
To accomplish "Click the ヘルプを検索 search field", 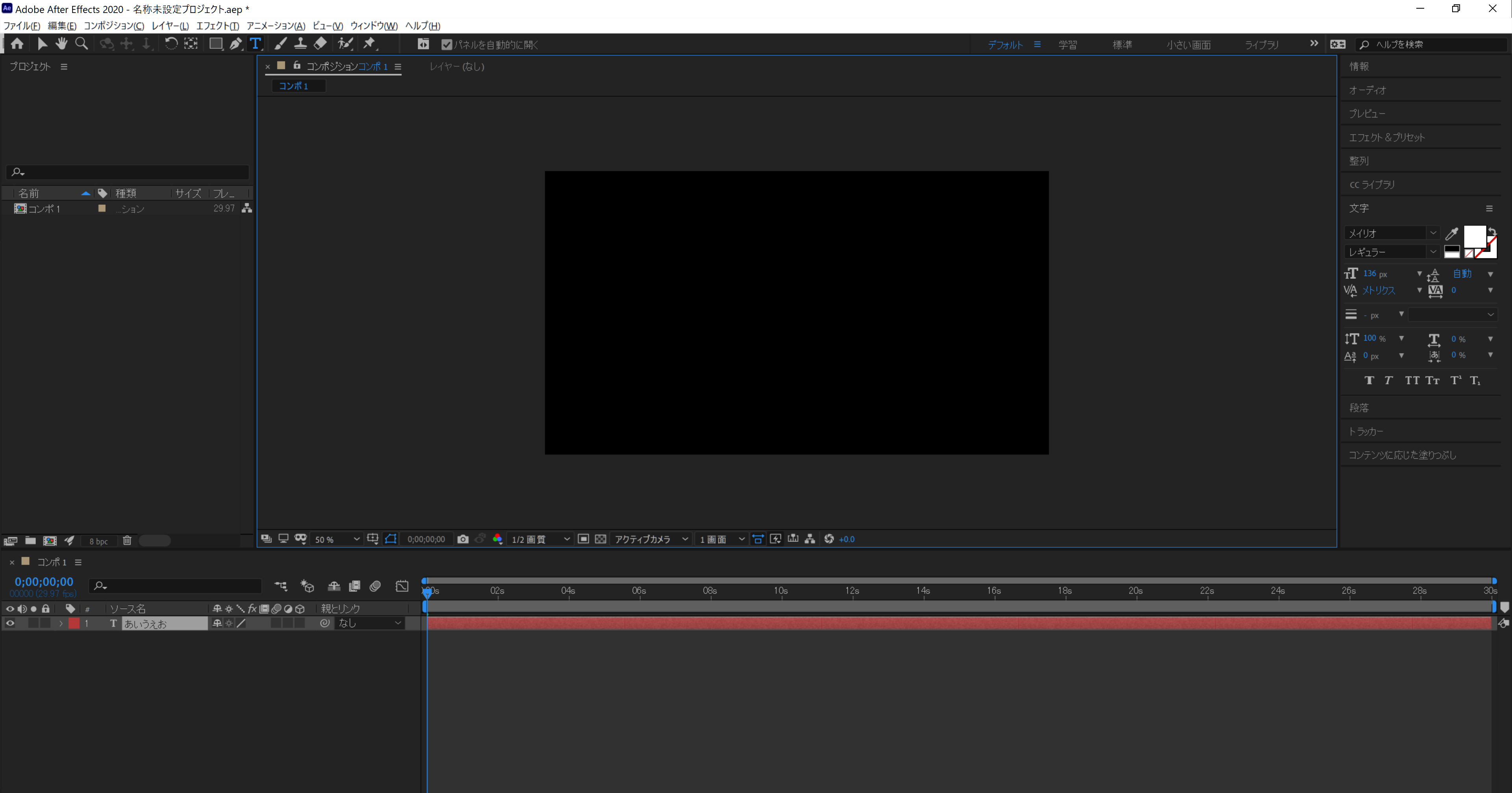I will (1432, 44).
